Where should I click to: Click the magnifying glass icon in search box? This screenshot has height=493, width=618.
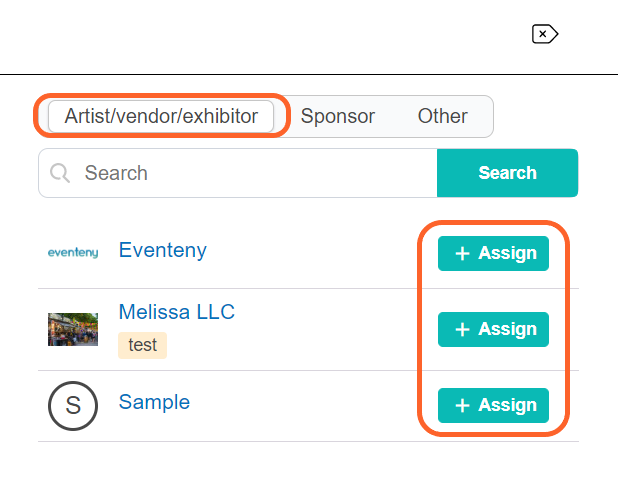tap(60, 173)
